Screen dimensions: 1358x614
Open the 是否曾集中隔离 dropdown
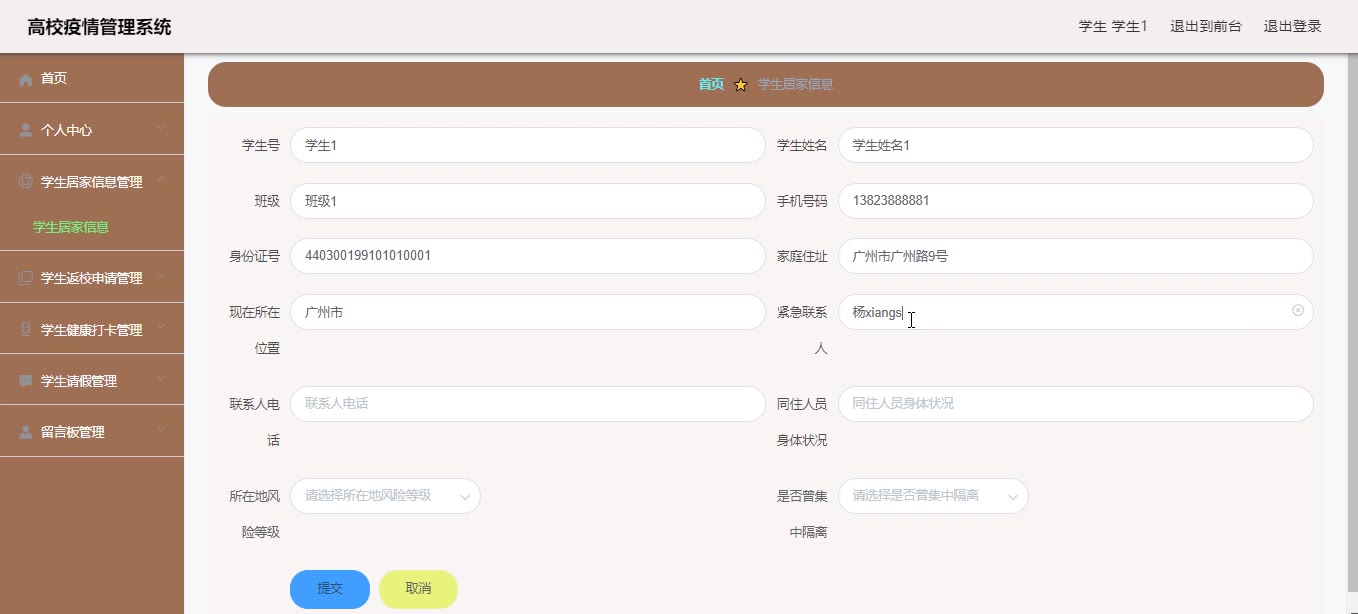click(x=933, y=496)
